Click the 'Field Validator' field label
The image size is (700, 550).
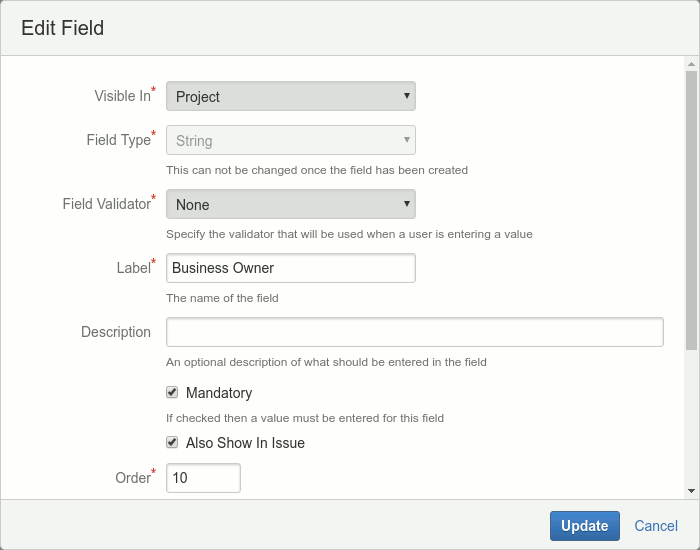106,204
